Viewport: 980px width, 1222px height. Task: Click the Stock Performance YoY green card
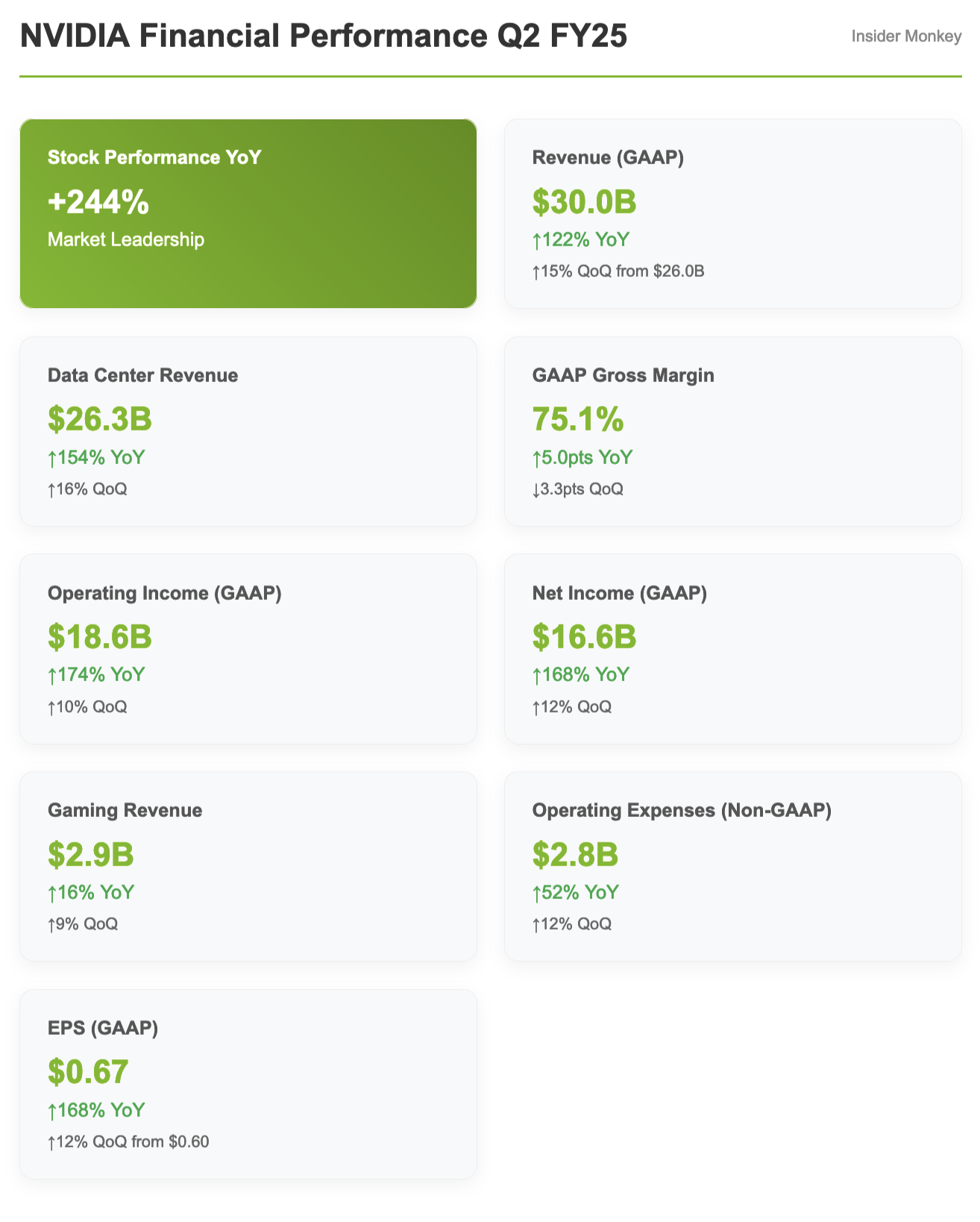(248, 213)
